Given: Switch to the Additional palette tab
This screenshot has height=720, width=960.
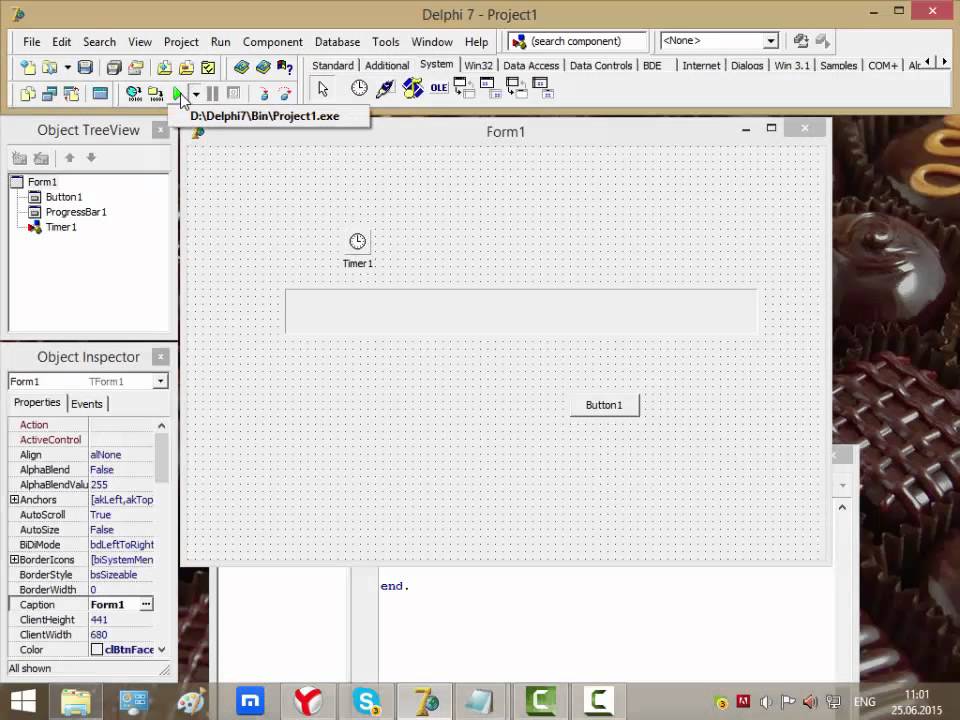Looking at the screenshot, I should pyautogui.click(x=387, y=66).
